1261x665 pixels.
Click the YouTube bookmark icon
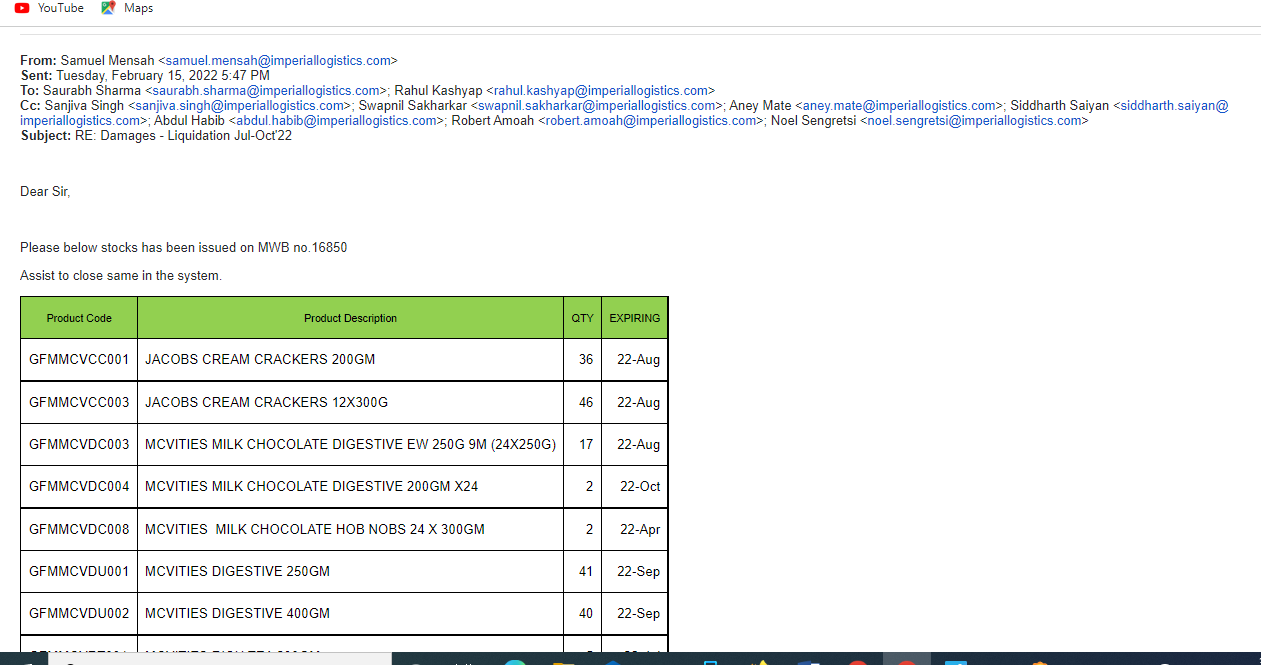22,8
